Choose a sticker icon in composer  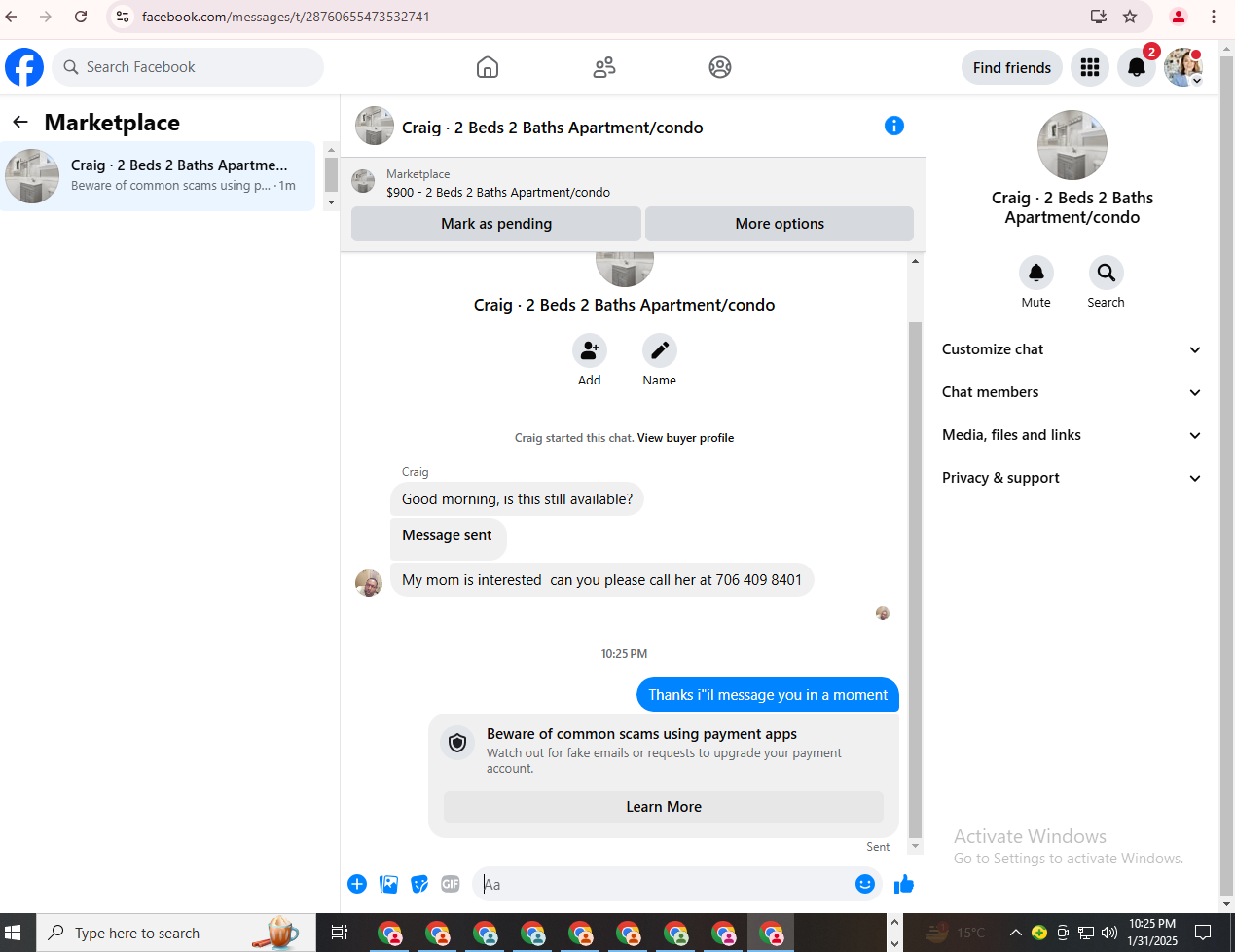[419, 884]
